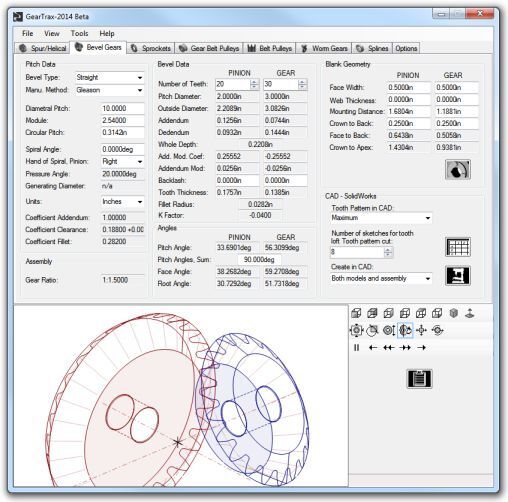Expand the Manu. Method Gleason dropdown
The image size is (508, 502).
coord(110,90)
